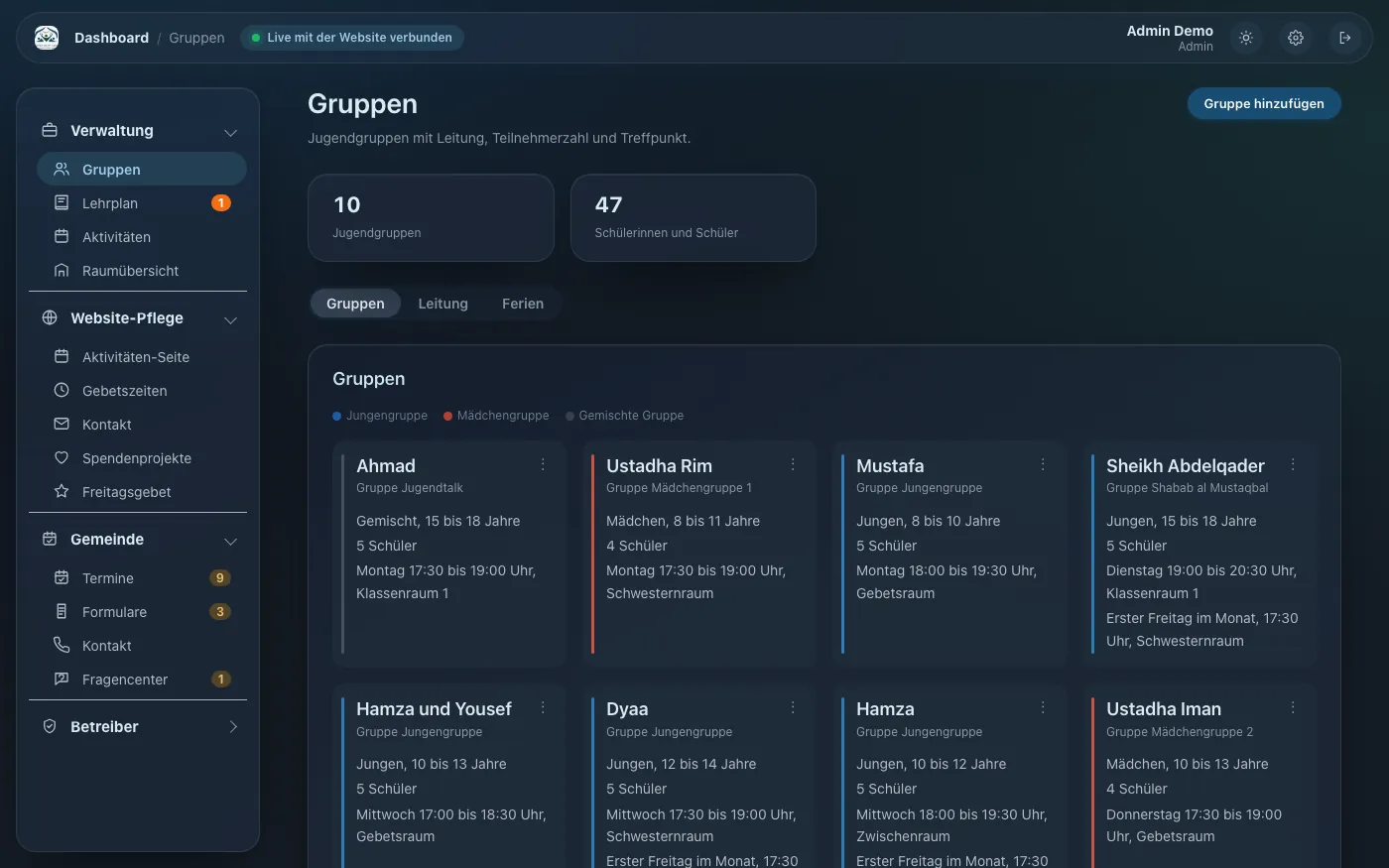Screen dimensions: 1389x868
Task: Open three-dot menu on Hamza und Yousef card
Action: click(x=543, y=707)
